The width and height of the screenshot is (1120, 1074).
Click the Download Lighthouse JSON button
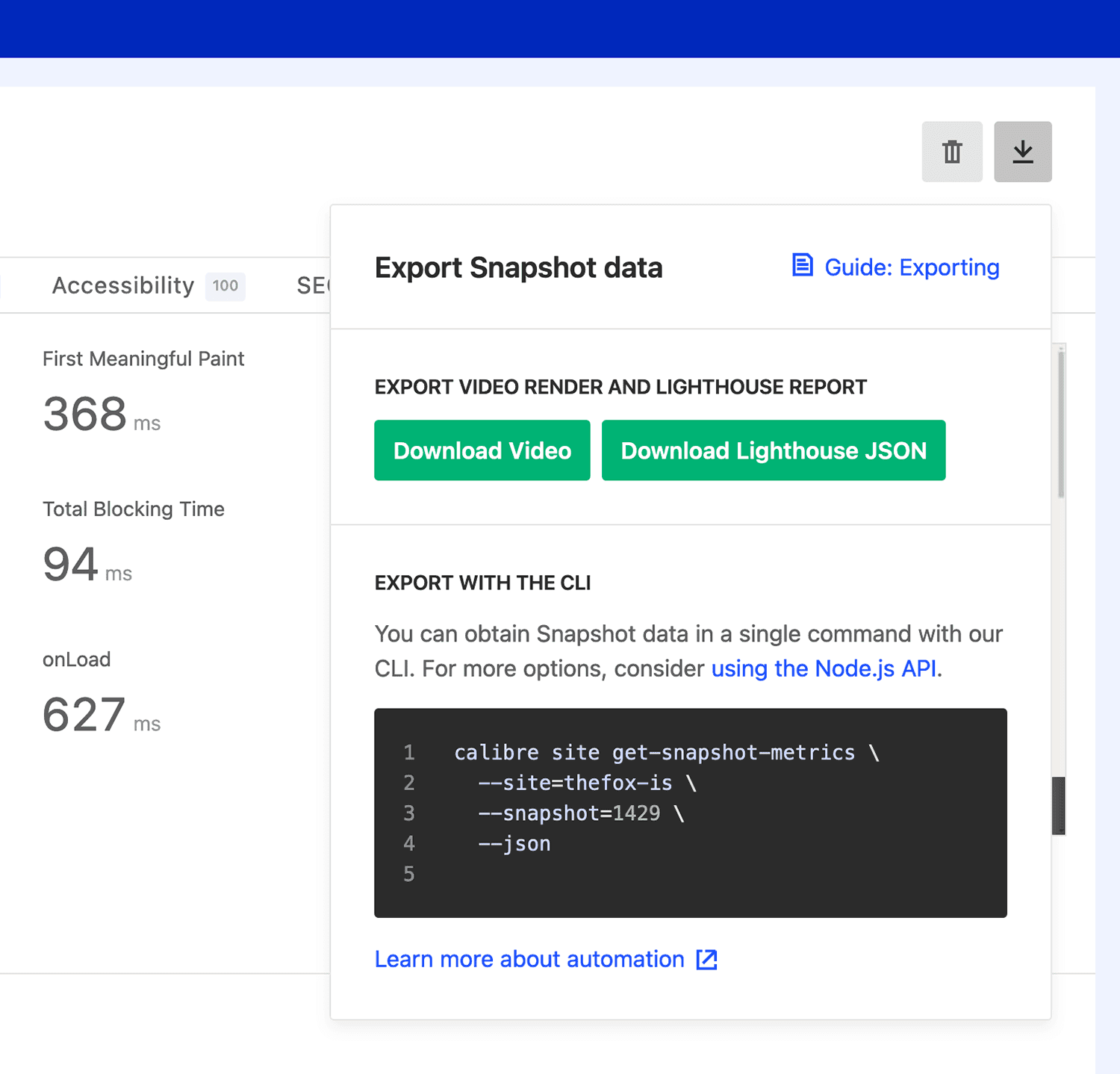pos(773,450)
